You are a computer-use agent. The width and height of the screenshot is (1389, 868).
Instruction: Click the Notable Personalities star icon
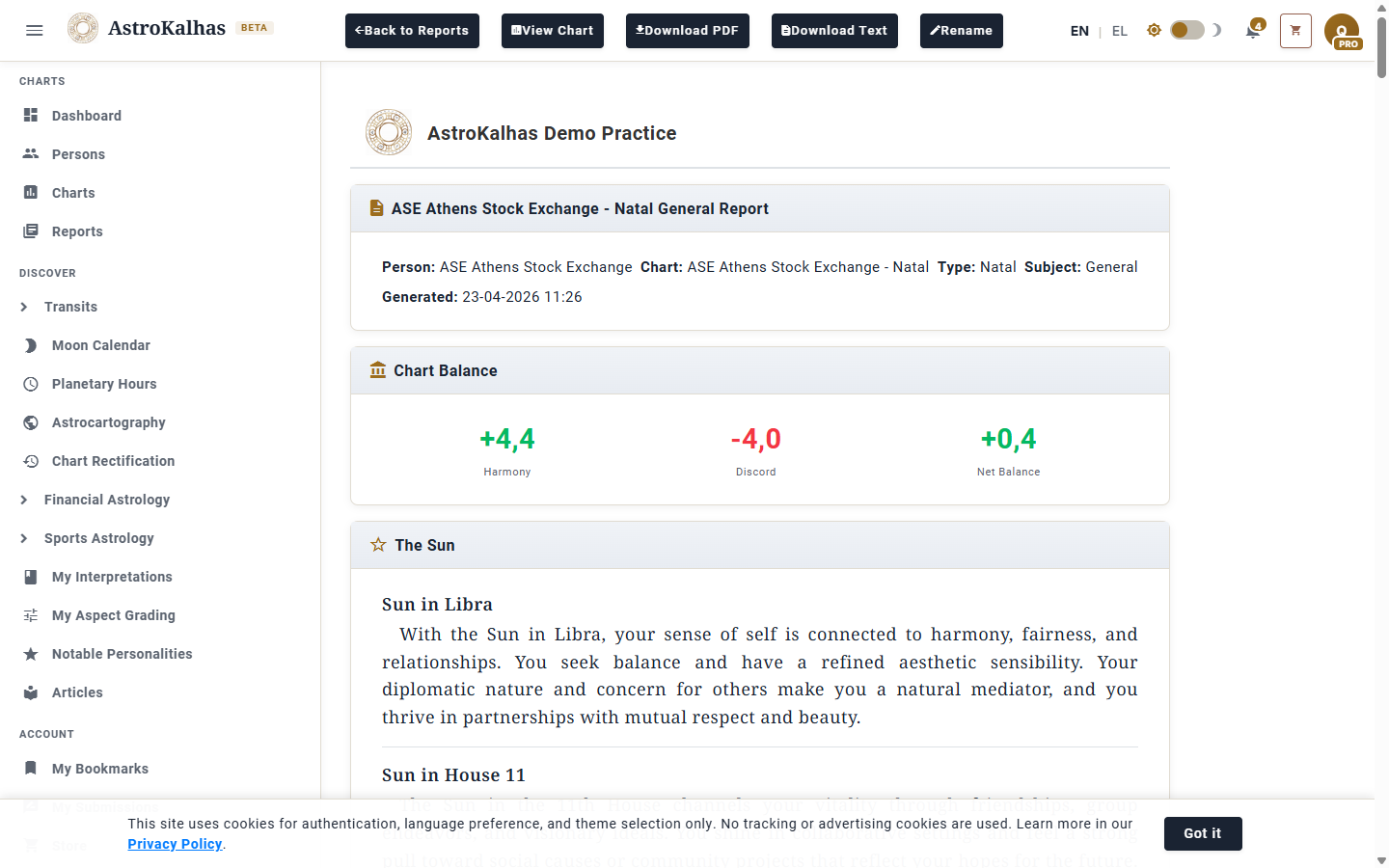[31, 654]
